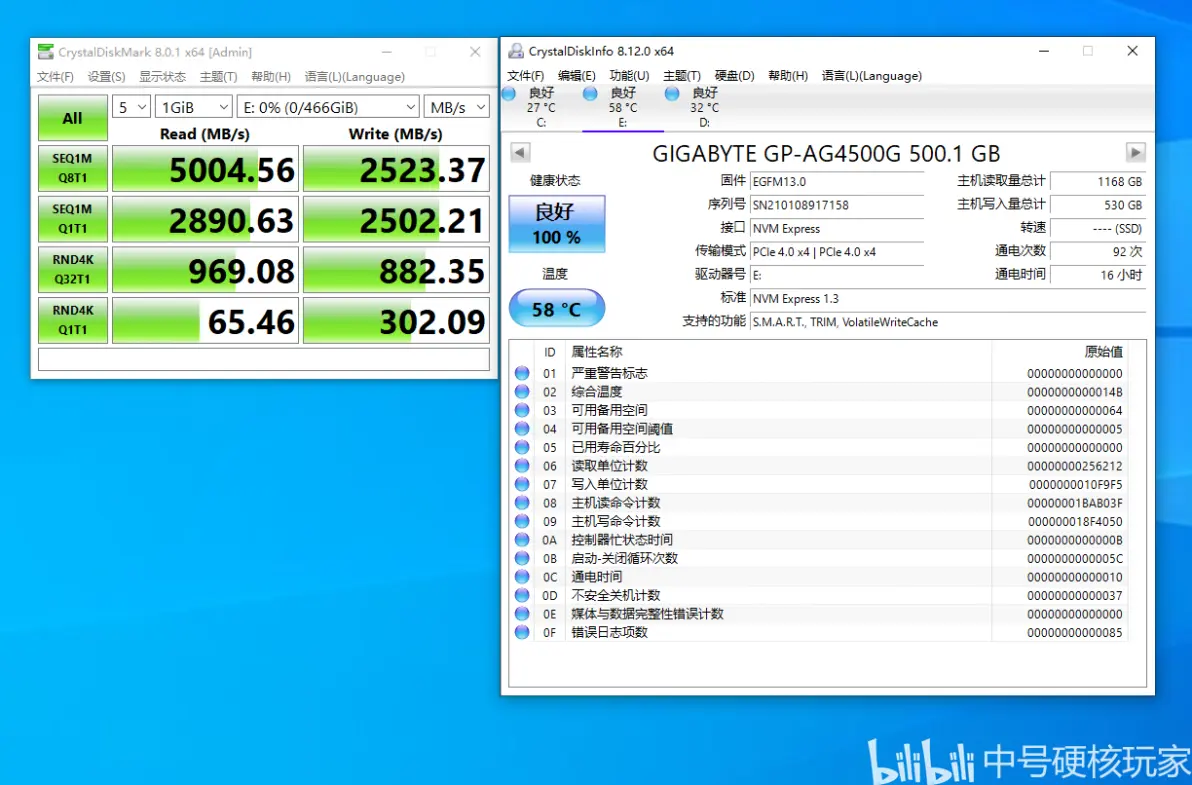
Task: Click status orb for attribute 07 写入单位计数
Action: [x=522, y=484]
